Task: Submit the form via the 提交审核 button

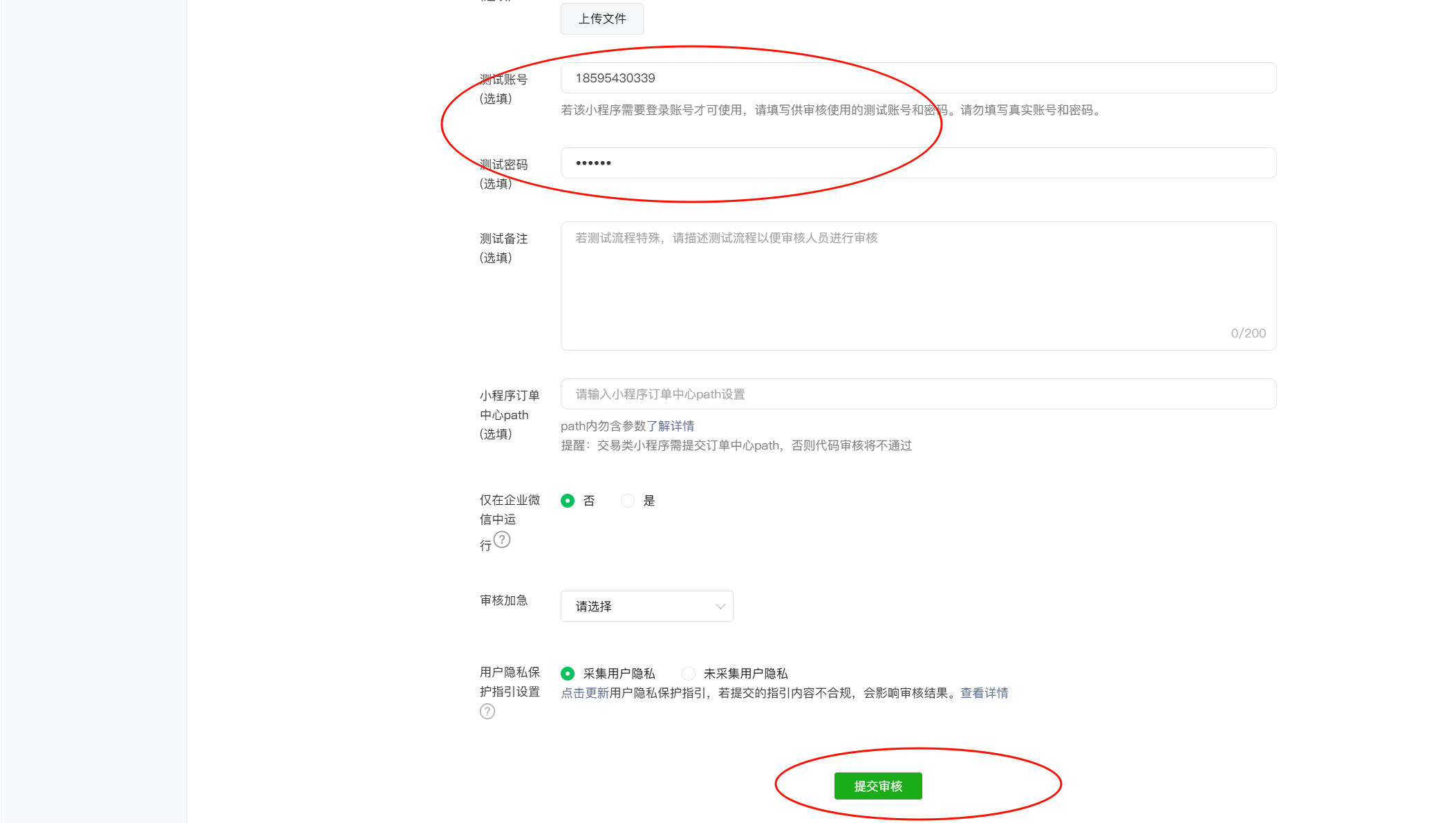Action: pos(877,786)
